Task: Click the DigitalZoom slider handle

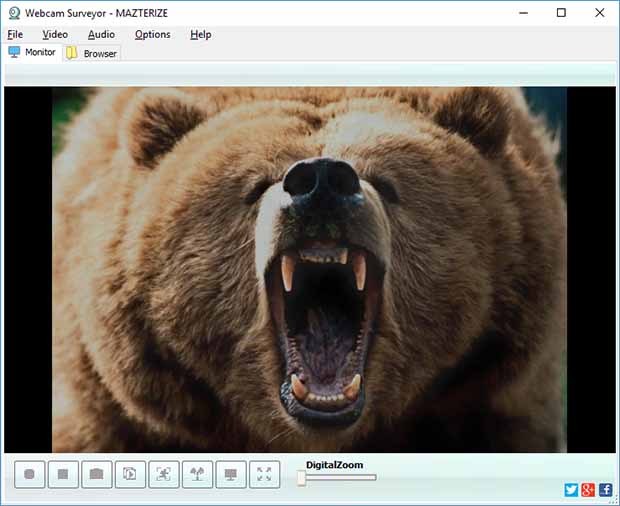Action: pyautogui.click(x=301, y=478)
